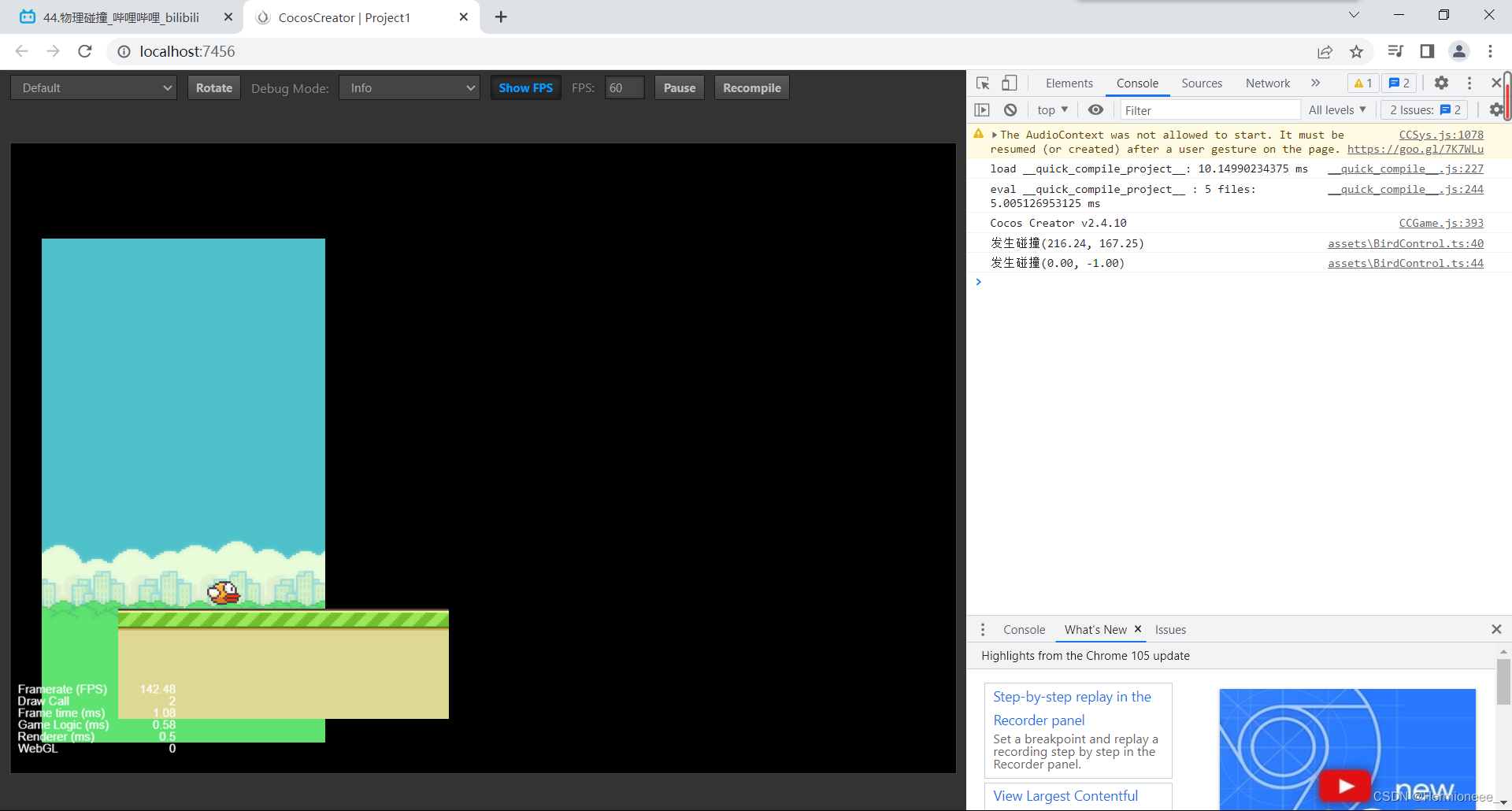Expand the AudioContext warning message
This screenshot has height=811, width=1512.
tap(995, 135)
